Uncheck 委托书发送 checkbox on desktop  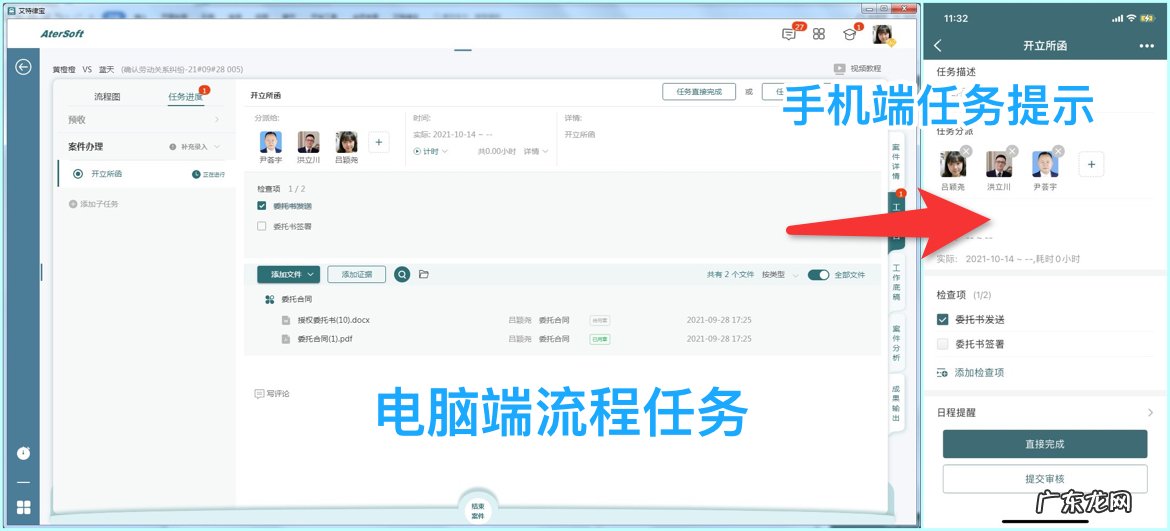pos(262,206)
